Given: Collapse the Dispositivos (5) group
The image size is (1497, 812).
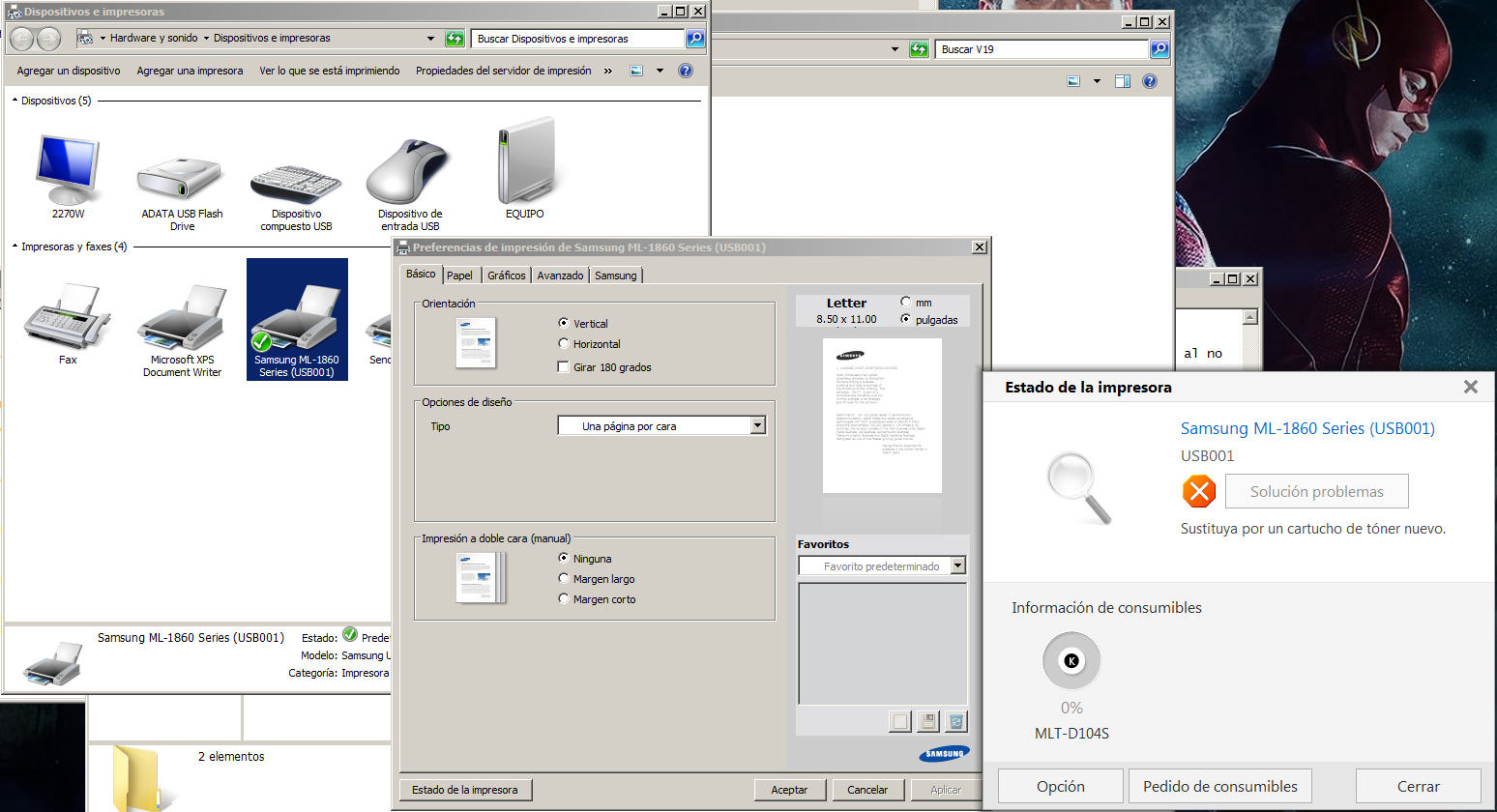Looking at the screenshot, I should tap(15, 101).
